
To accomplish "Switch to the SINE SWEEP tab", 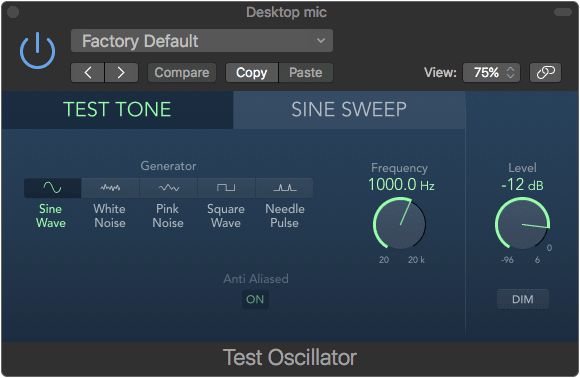I will (349, 110).
